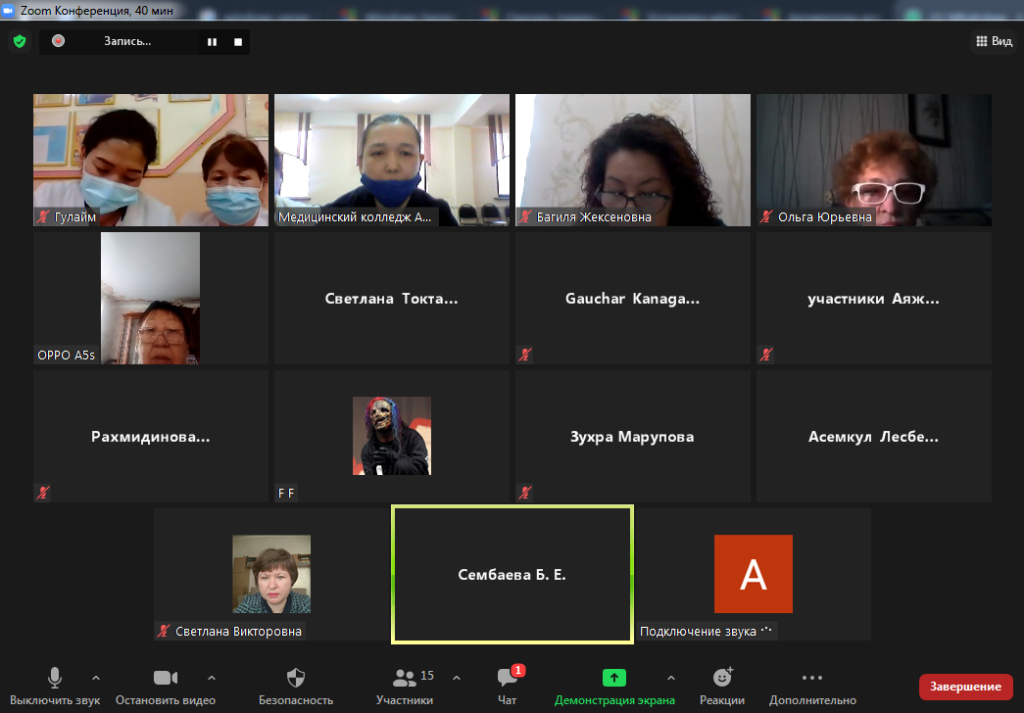This screenshot has width=1024, height=713.
Task: Open the Вид view layout menu
Action: (x=993, y=41)
